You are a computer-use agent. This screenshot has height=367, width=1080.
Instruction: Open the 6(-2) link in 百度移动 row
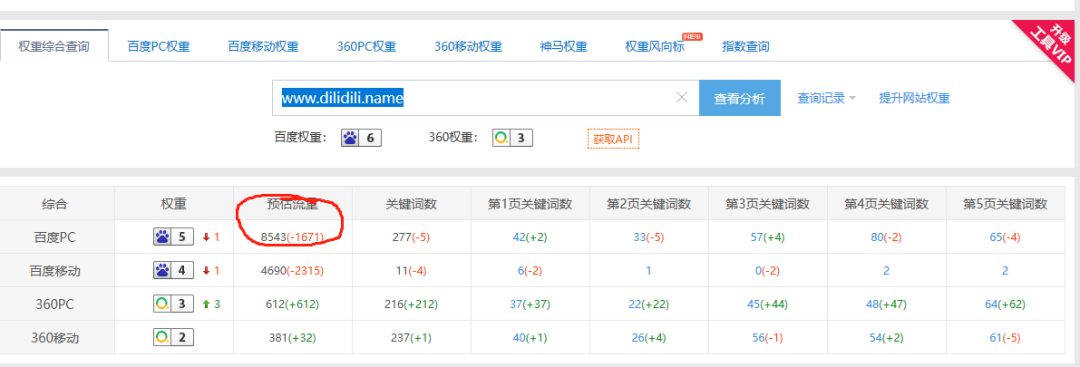[530, 271]
